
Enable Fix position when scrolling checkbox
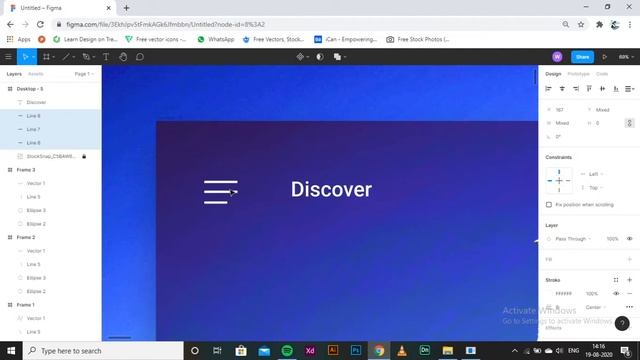549,204
